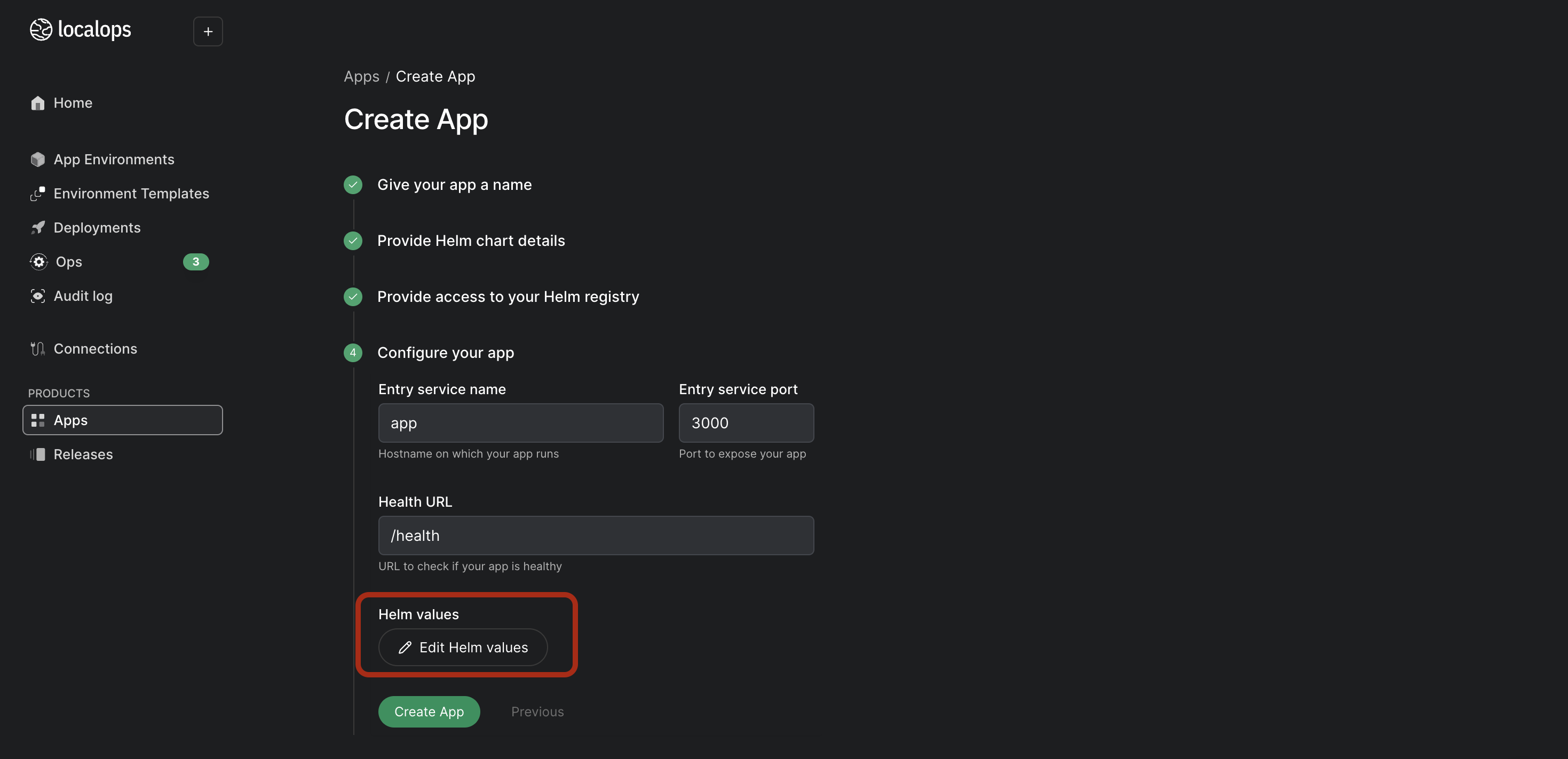The width and height of the screenshot is (1568, 759).
Task: Select Apps under Products
Action: 122,420
